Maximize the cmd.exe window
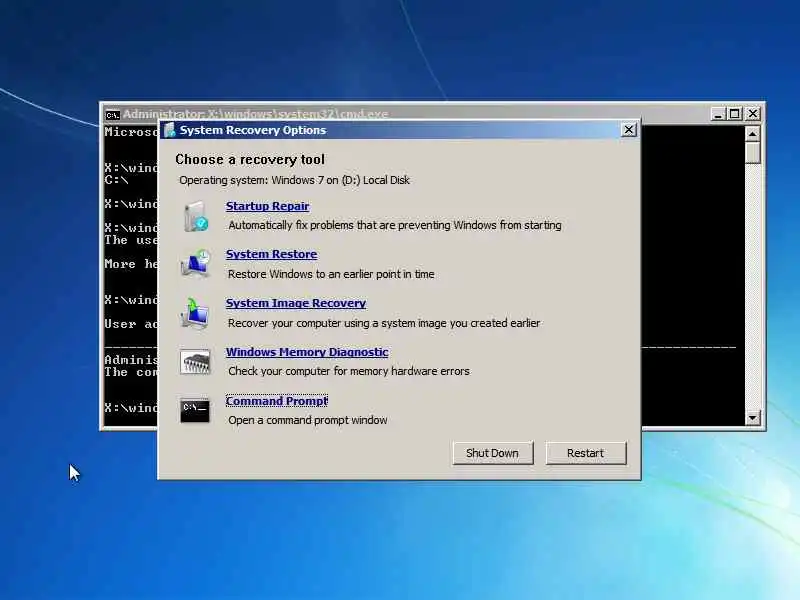Viewport: 800px width, 600px height. point(735,114)
